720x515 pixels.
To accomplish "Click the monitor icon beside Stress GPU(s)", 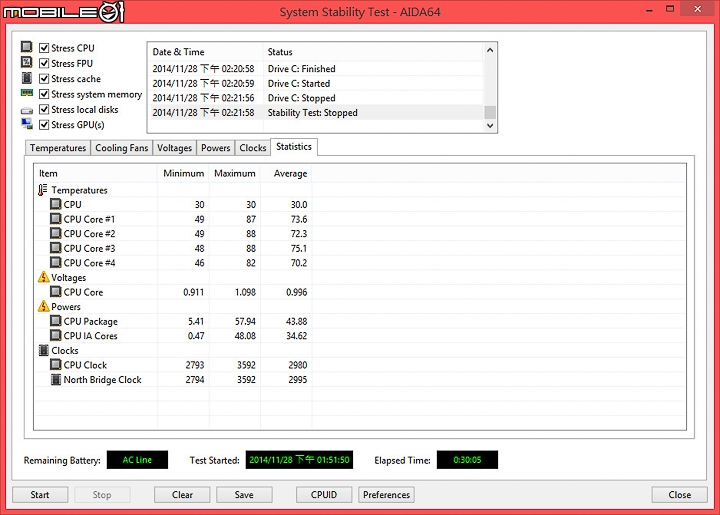I will [27, 123].
